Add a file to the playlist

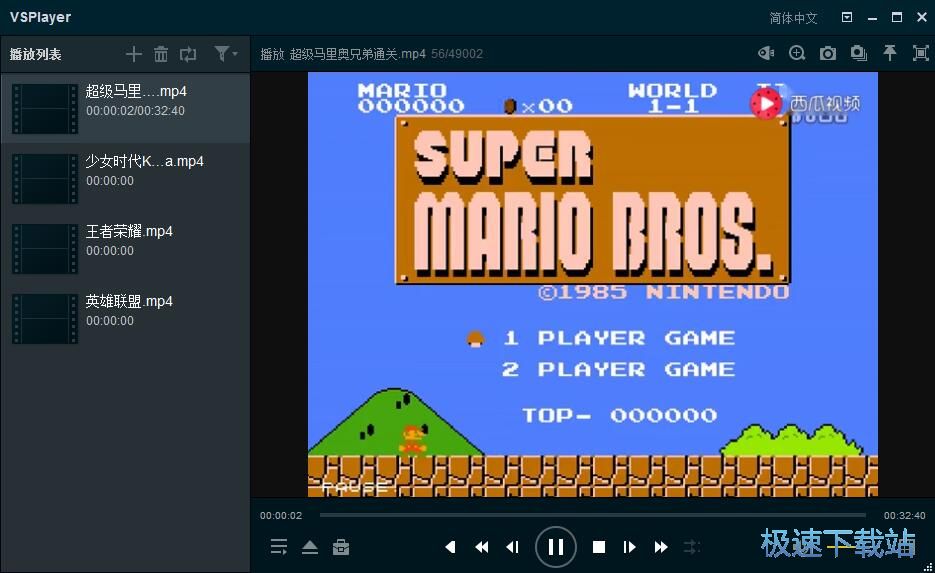pos(134,54)
